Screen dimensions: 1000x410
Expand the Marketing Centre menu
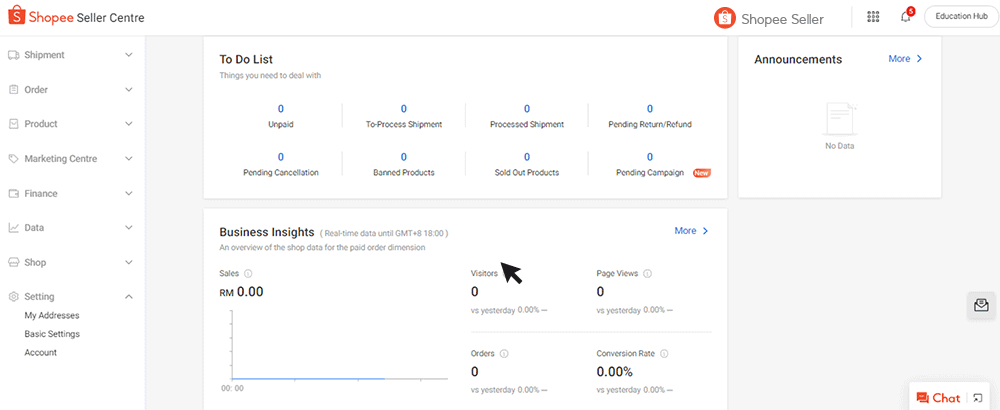tap(70, 159)
